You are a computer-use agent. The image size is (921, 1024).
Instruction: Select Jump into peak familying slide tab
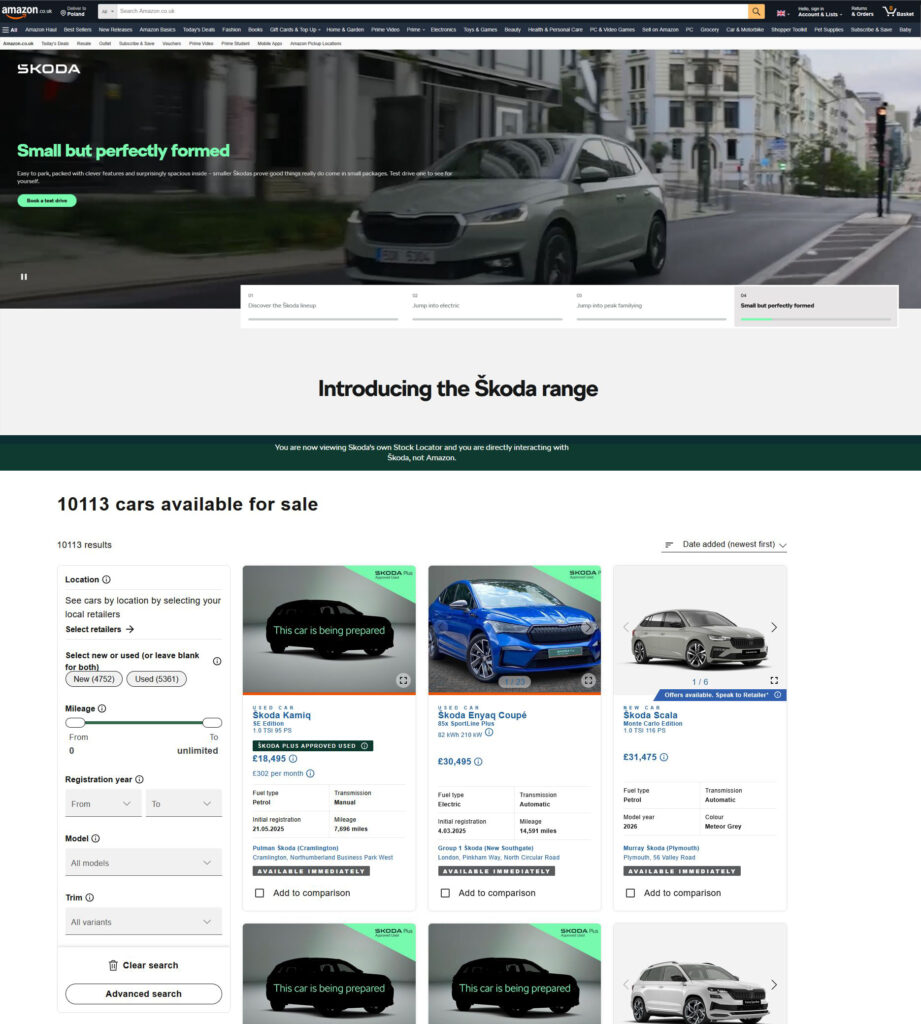click(x=651, y=306)
